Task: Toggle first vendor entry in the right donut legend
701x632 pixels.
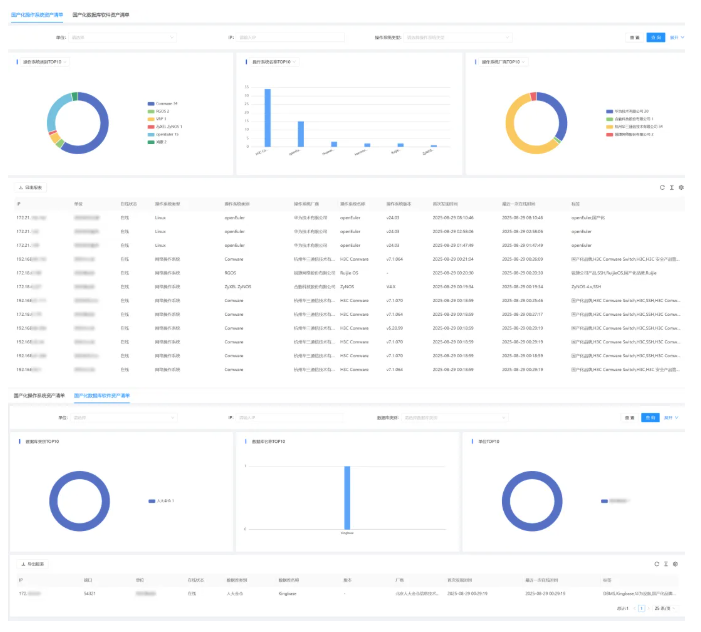Action: 627,111
